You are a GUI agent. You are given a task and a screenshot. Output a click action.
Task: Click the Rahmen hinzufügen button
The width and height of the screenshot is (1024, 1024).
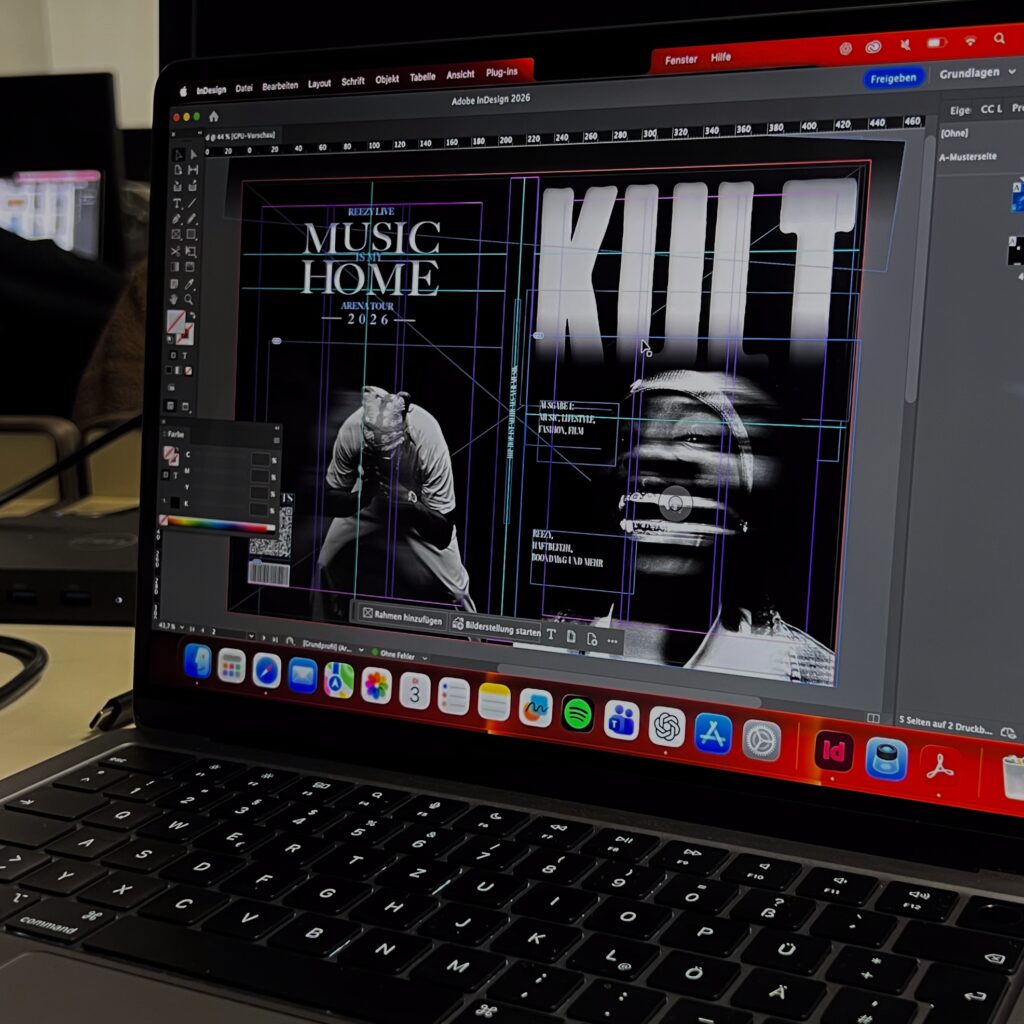(399, 616)
